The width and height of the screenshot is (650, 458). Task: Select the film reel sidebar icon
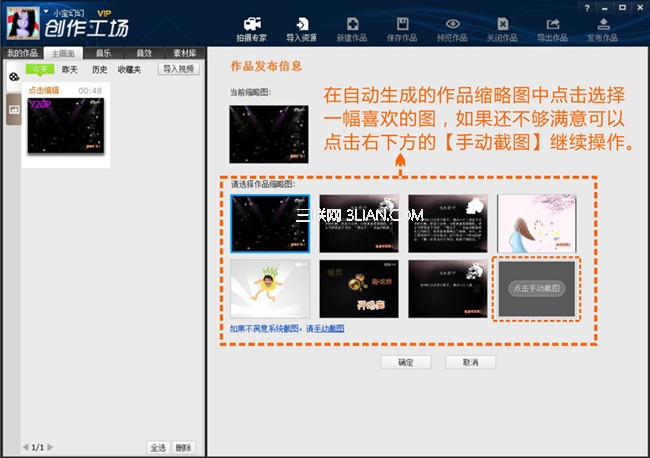(x=14, y=77)
